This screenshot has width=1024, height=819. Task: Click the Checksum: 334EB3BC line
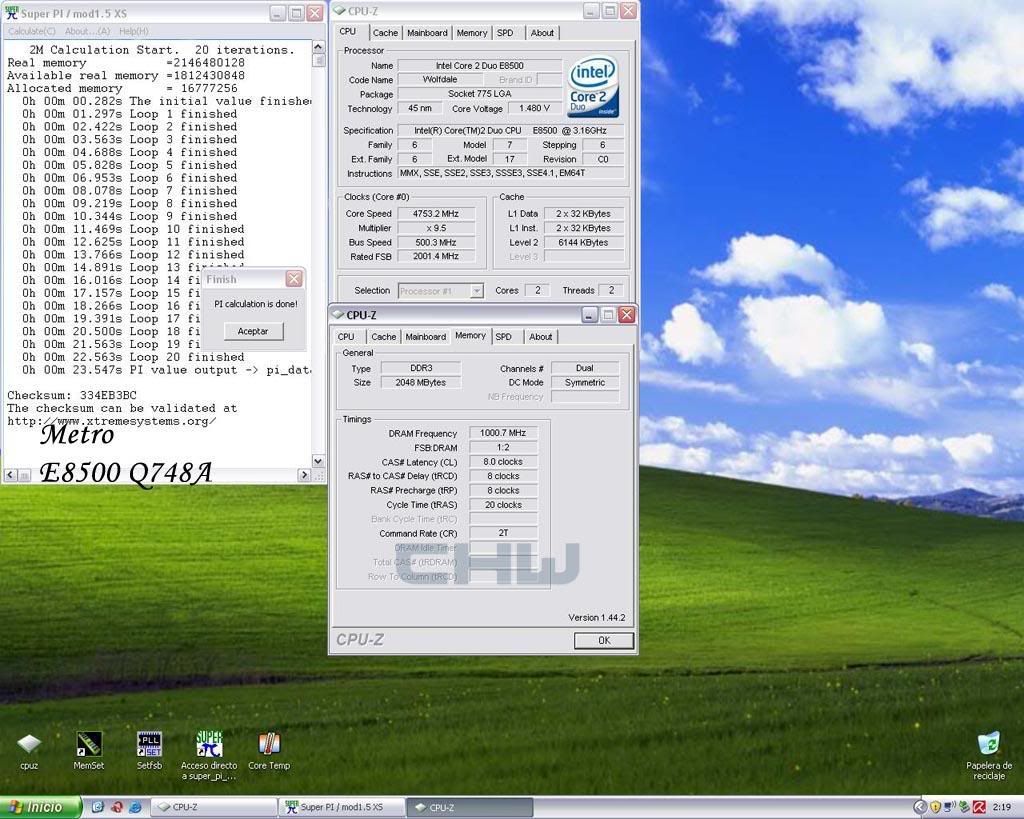72,395
